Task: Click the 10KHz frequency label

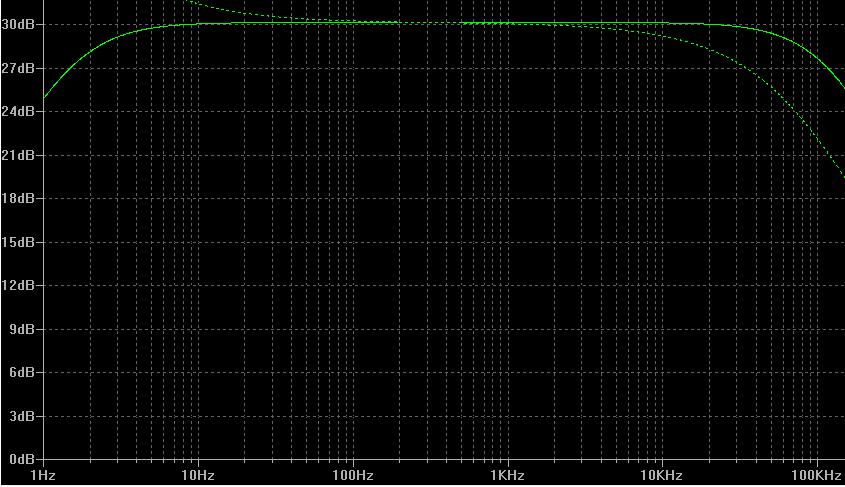Action: pos(662,475)
